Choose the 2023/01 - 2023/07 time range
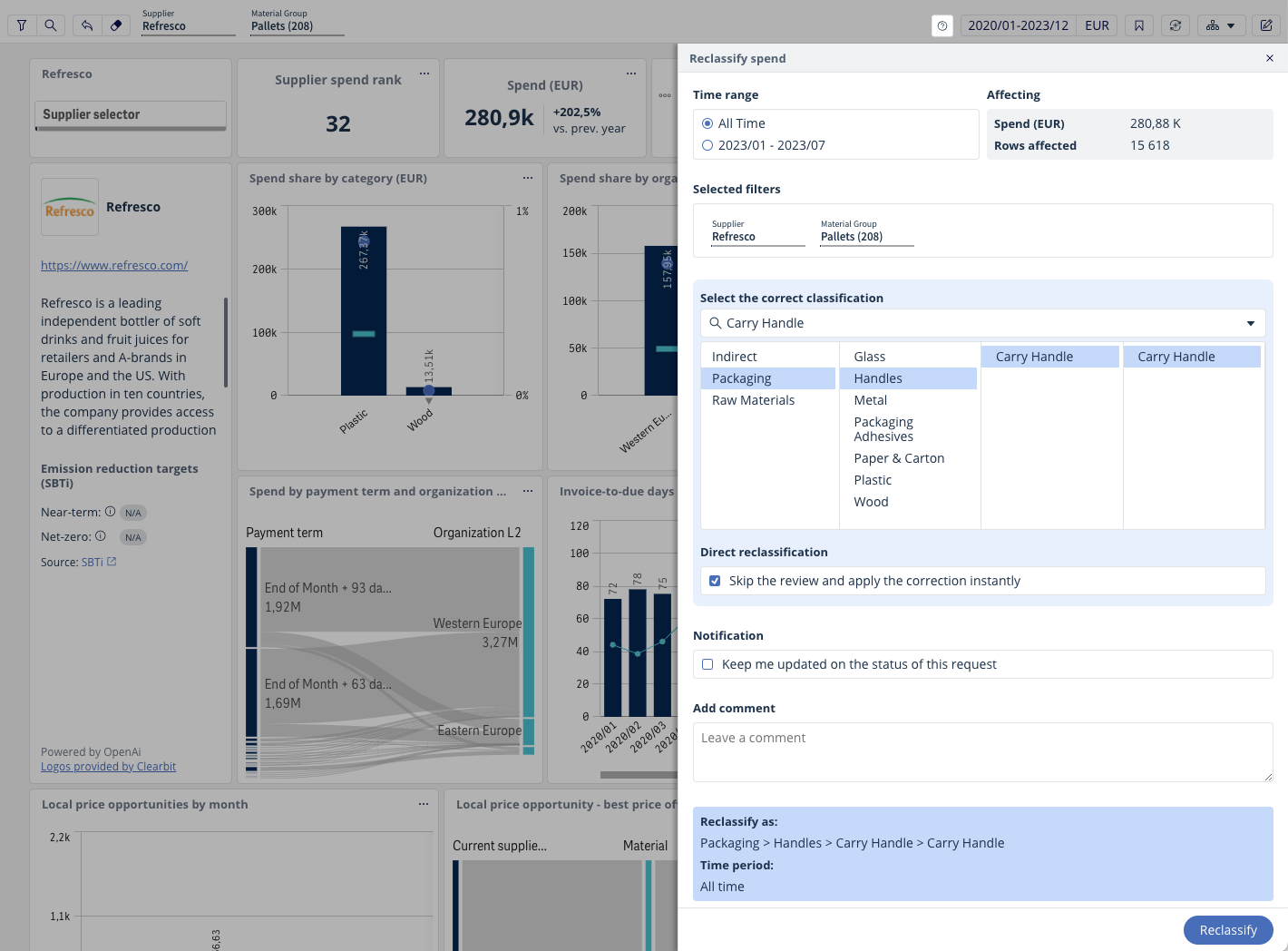 pos(707,145)
